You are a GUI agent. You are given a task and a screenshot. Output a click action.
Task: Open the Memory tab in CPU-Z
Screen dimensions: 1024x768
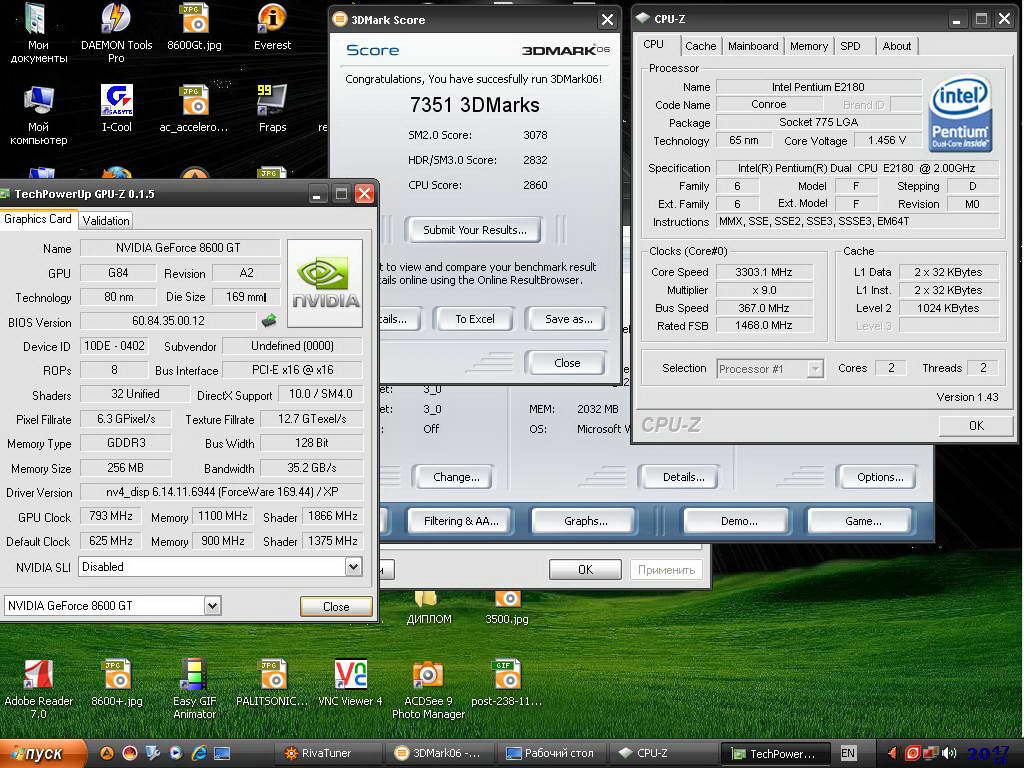pos(808,46)
